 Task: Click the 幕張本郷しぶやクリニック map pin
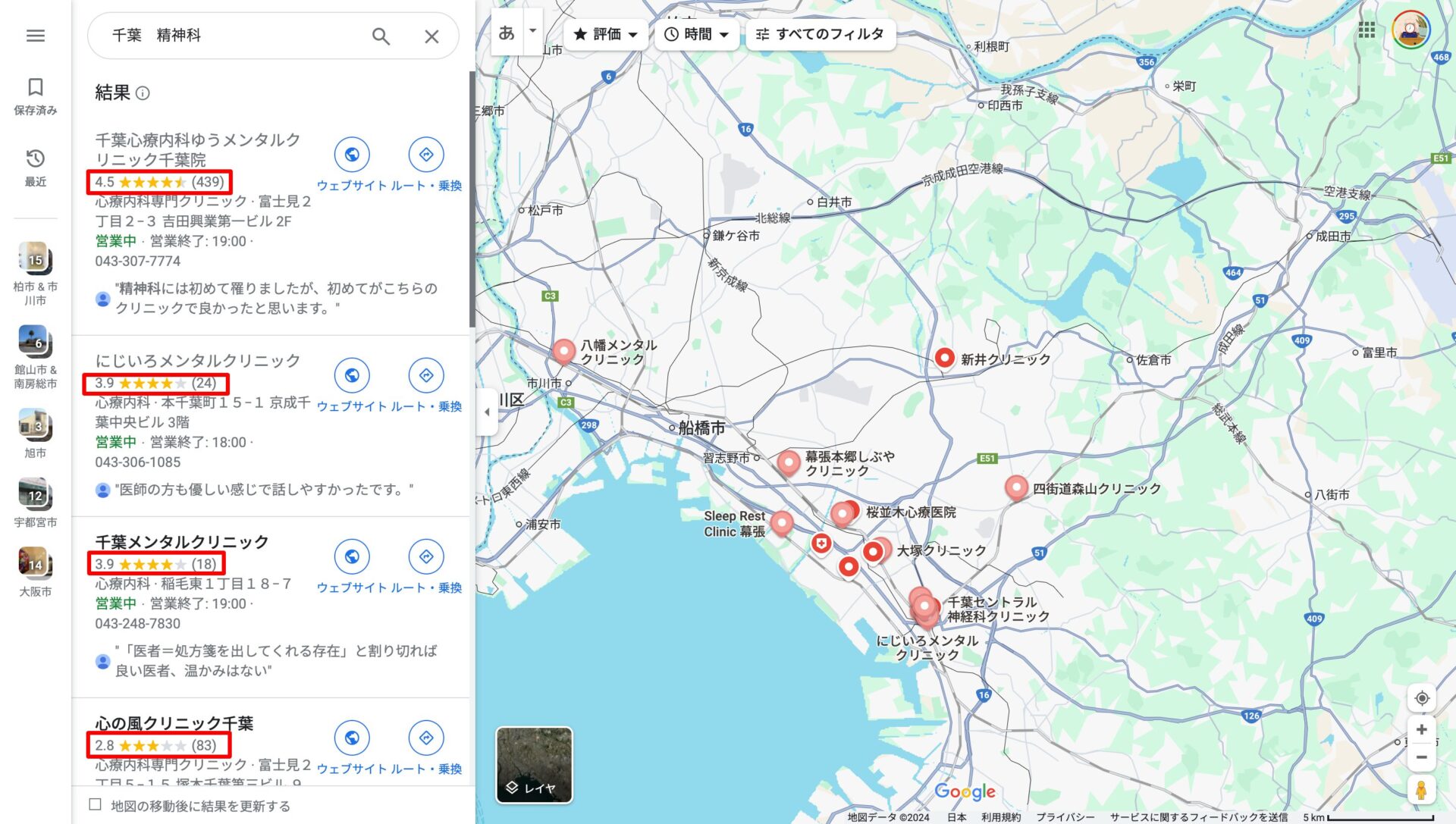tap(789, 462)
